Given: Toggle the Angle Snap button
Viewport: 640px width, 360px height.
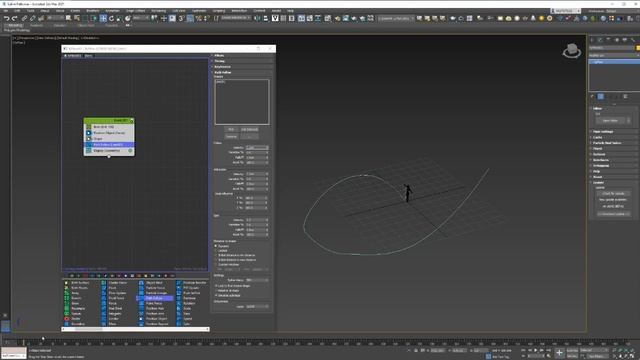Looking at the screenshot, I should (190, 18).
